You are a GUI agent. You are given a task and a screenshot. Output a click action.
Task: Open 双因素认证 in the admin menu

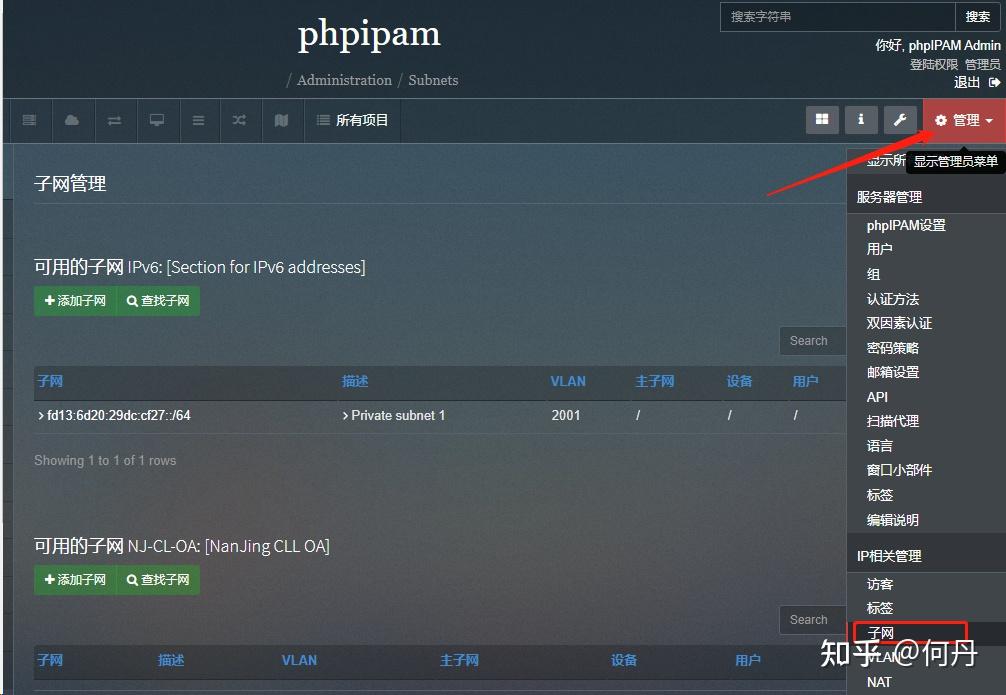coord(899,323)
